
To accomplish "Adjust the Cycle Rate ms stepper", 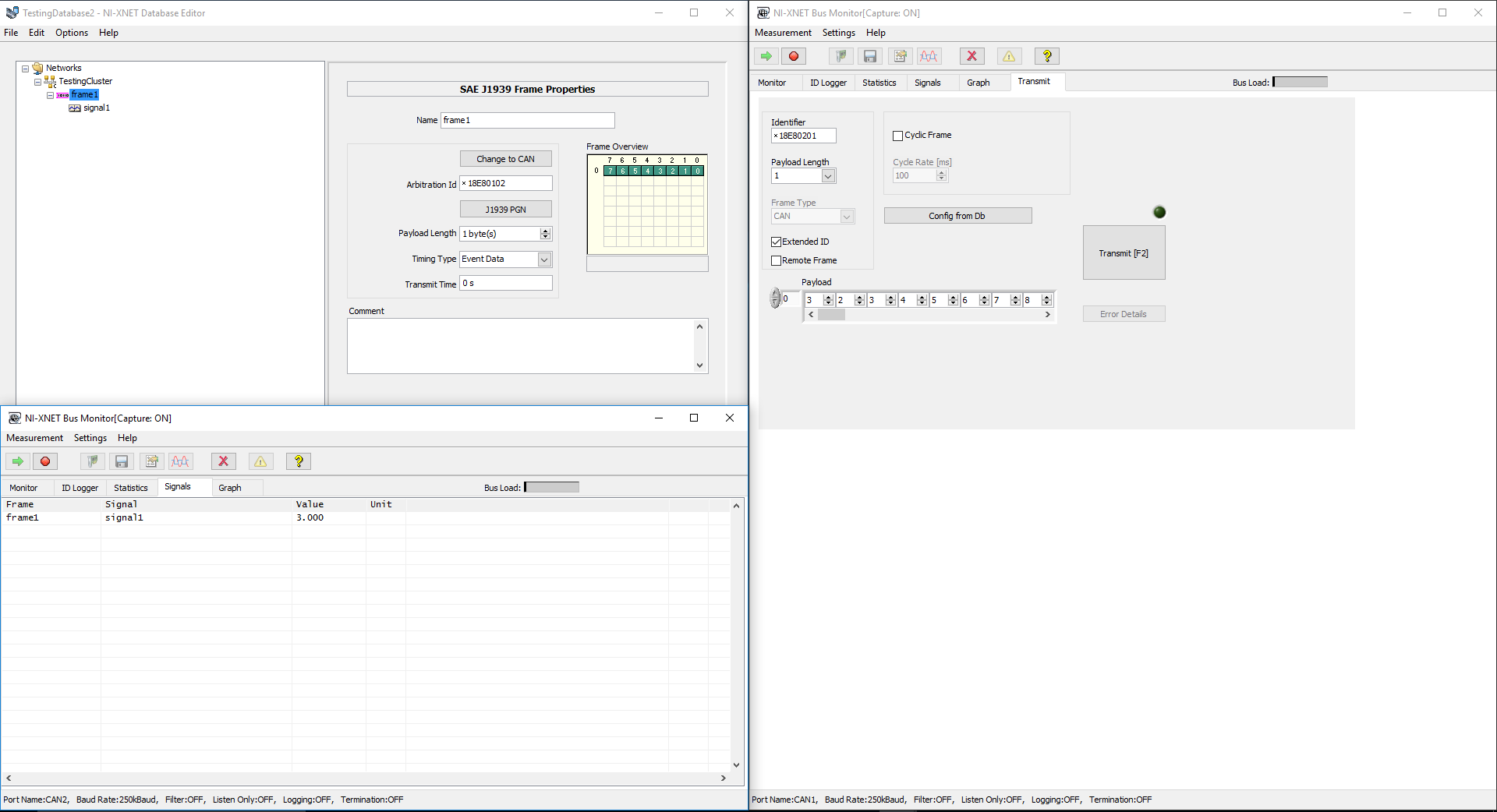I will (942, 175).
